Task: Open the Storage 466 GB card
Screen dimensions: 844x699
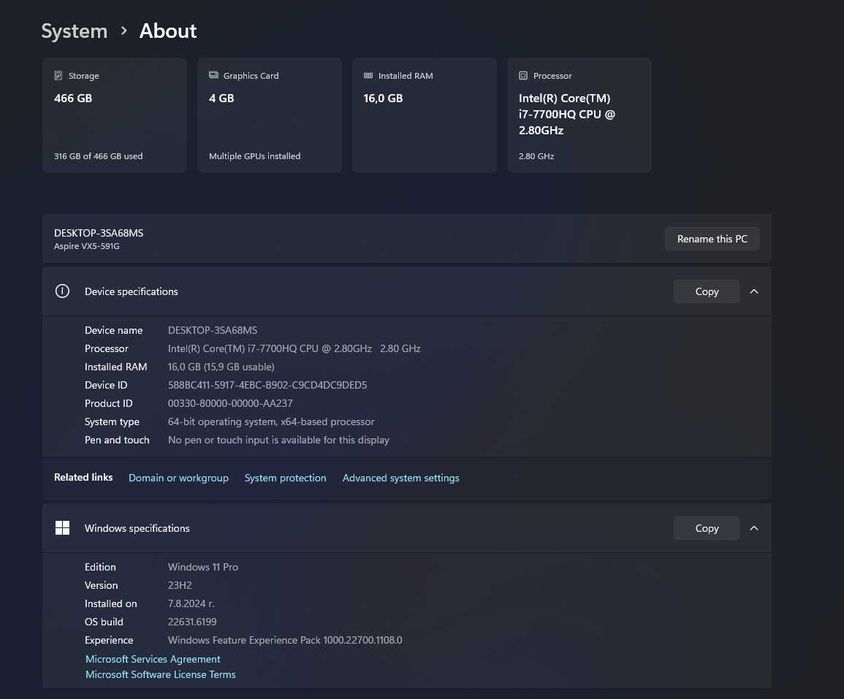Action: pos(115,115)
